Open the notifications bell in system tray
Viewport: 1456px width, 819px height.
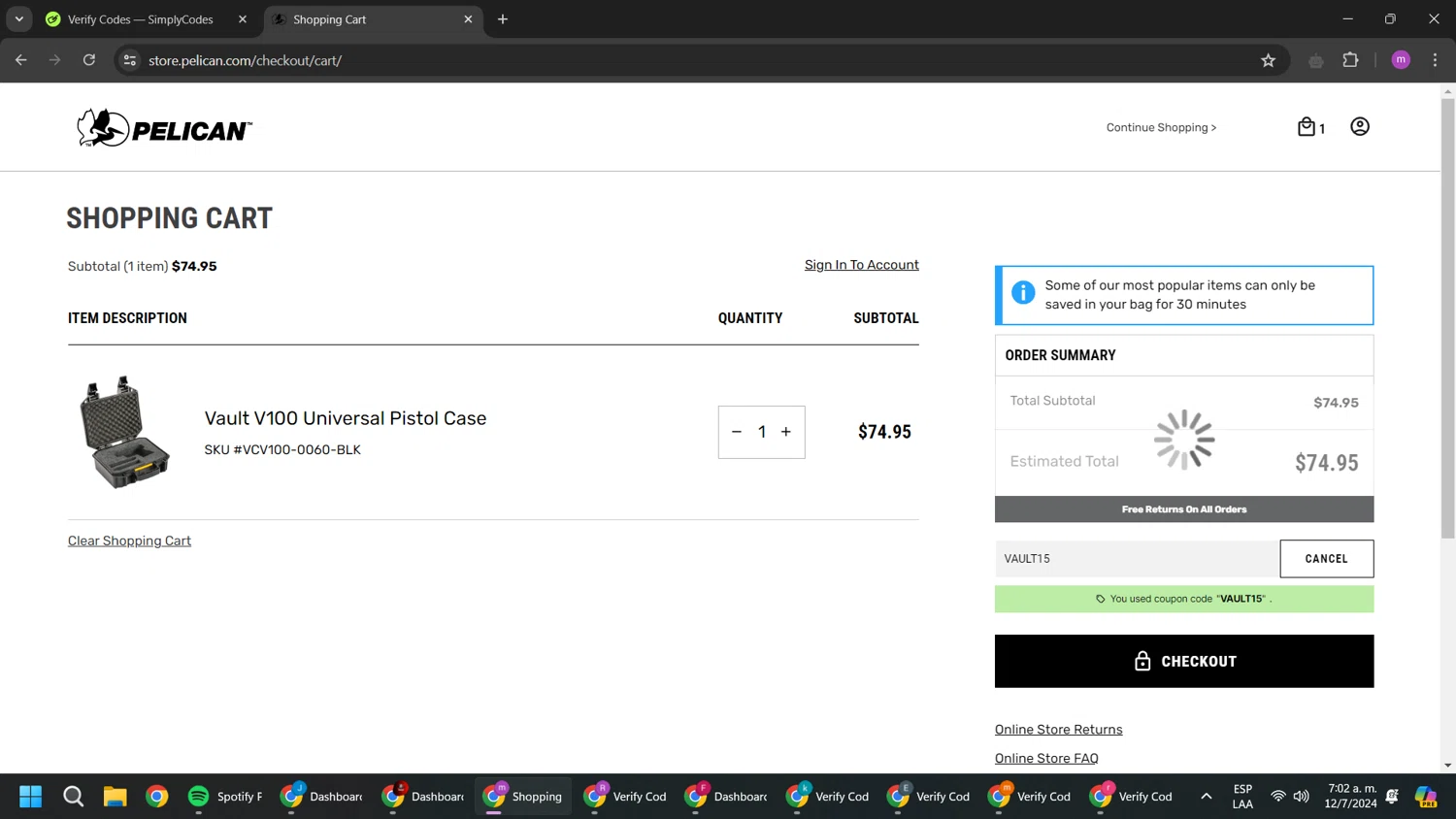(x=1392, y=797)
